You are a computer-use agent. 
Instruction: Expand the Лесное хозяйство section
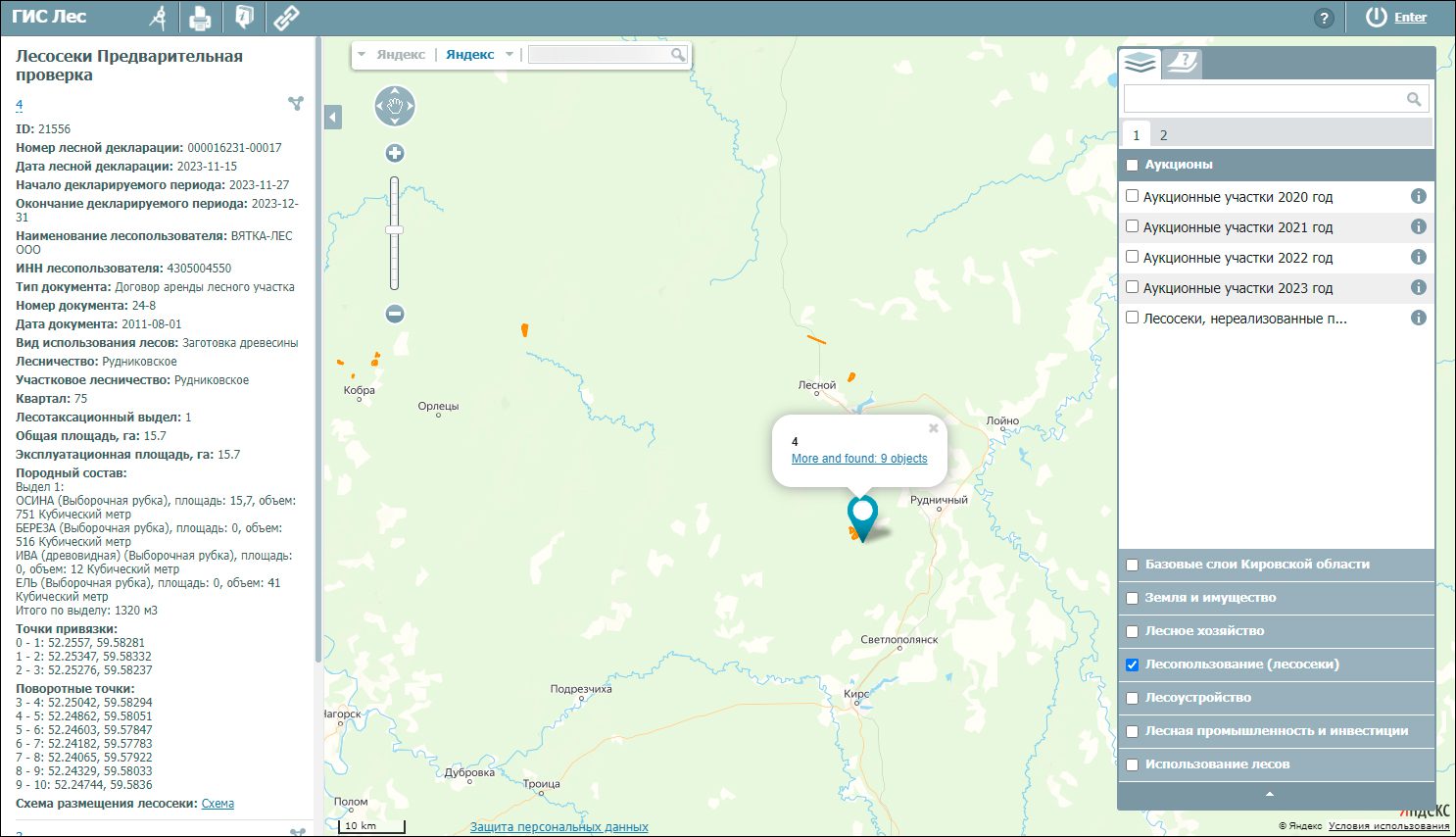point(1277,631)
